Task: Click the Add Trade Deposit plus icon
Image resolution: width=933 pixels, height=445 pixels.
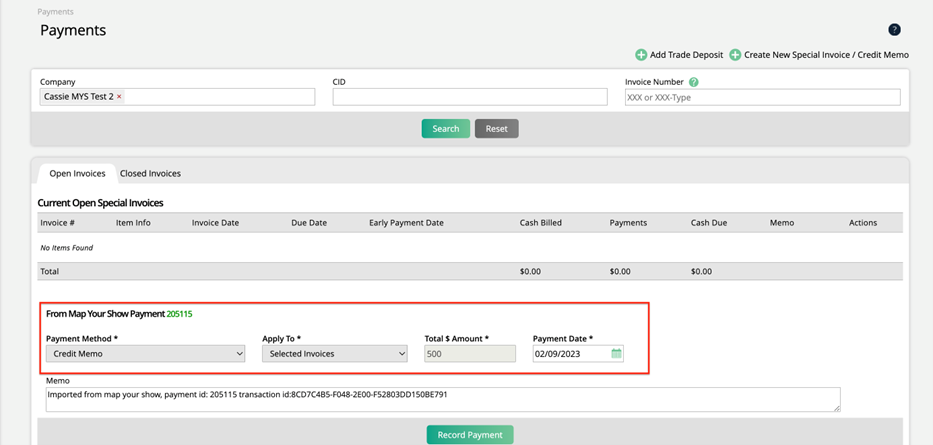Action: (x=641, y=55)
